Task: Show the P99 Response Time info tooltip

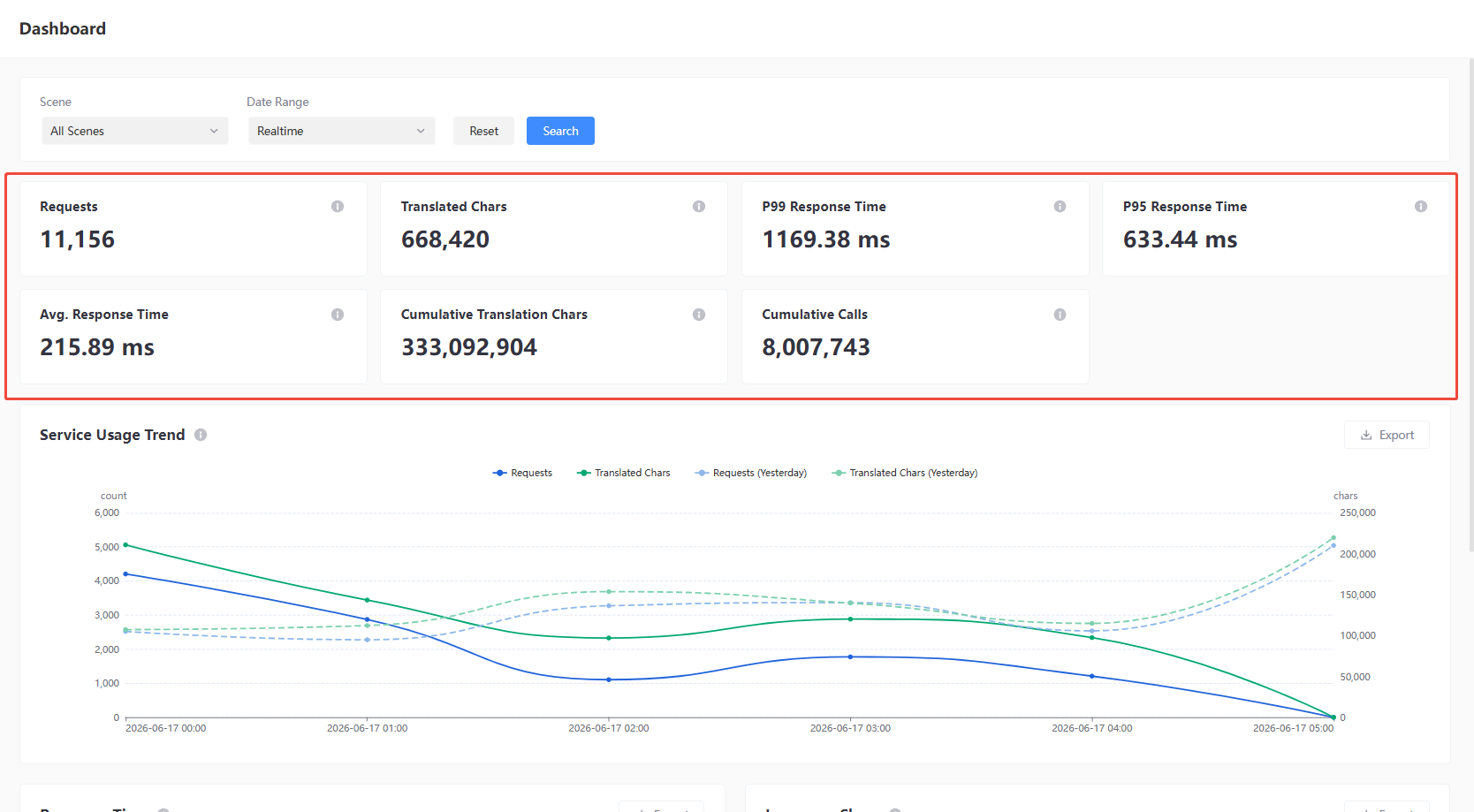Action: pos(1060,207)
